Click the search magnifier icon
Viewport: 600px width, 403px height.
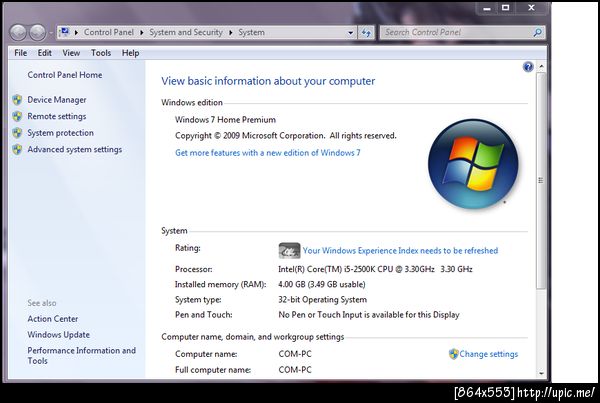[x=538, y=33]
